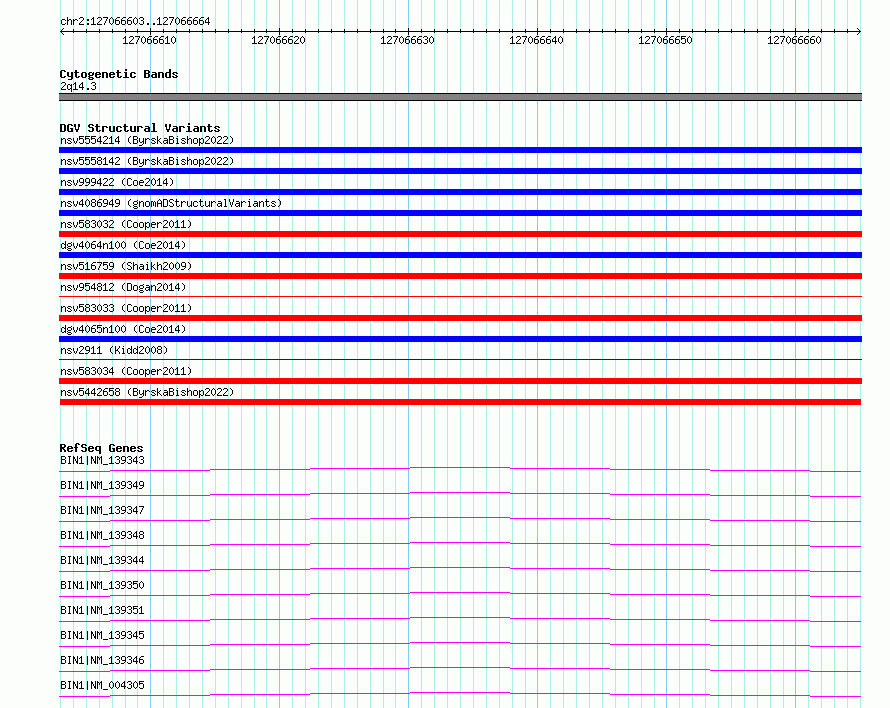This screenshot has width=890, height=708.
Task: Open transcript BIN1|NM_139350 label
Action: (x=102, y=585)
